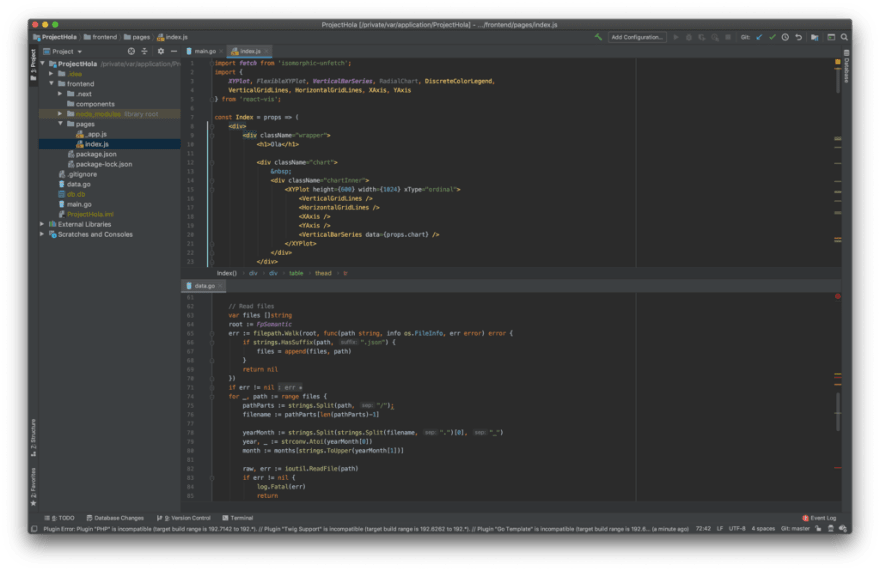880x571 pixels.
Task: Toggle Database tool window side tab
Action: pyautogui.click(x=846, y=66)
